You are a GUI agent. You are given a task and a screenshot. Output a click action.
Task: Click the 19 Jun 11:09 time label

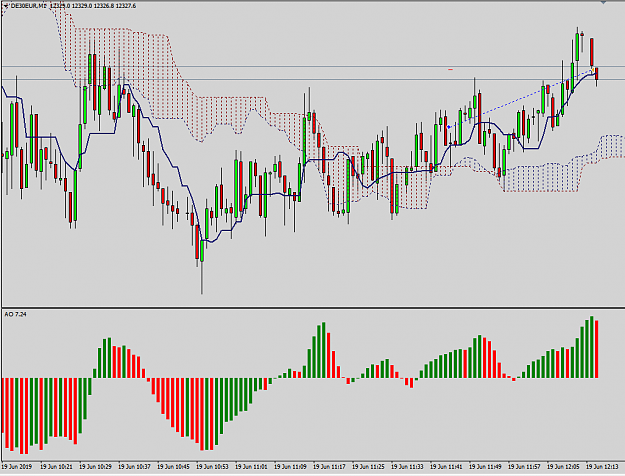tap(291, 466)
